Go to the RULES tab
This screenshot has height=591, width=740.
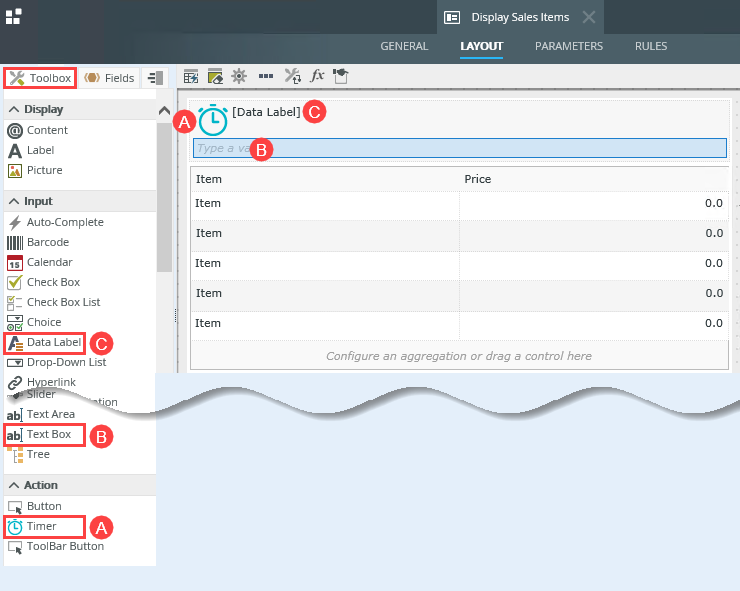point(650,46)
